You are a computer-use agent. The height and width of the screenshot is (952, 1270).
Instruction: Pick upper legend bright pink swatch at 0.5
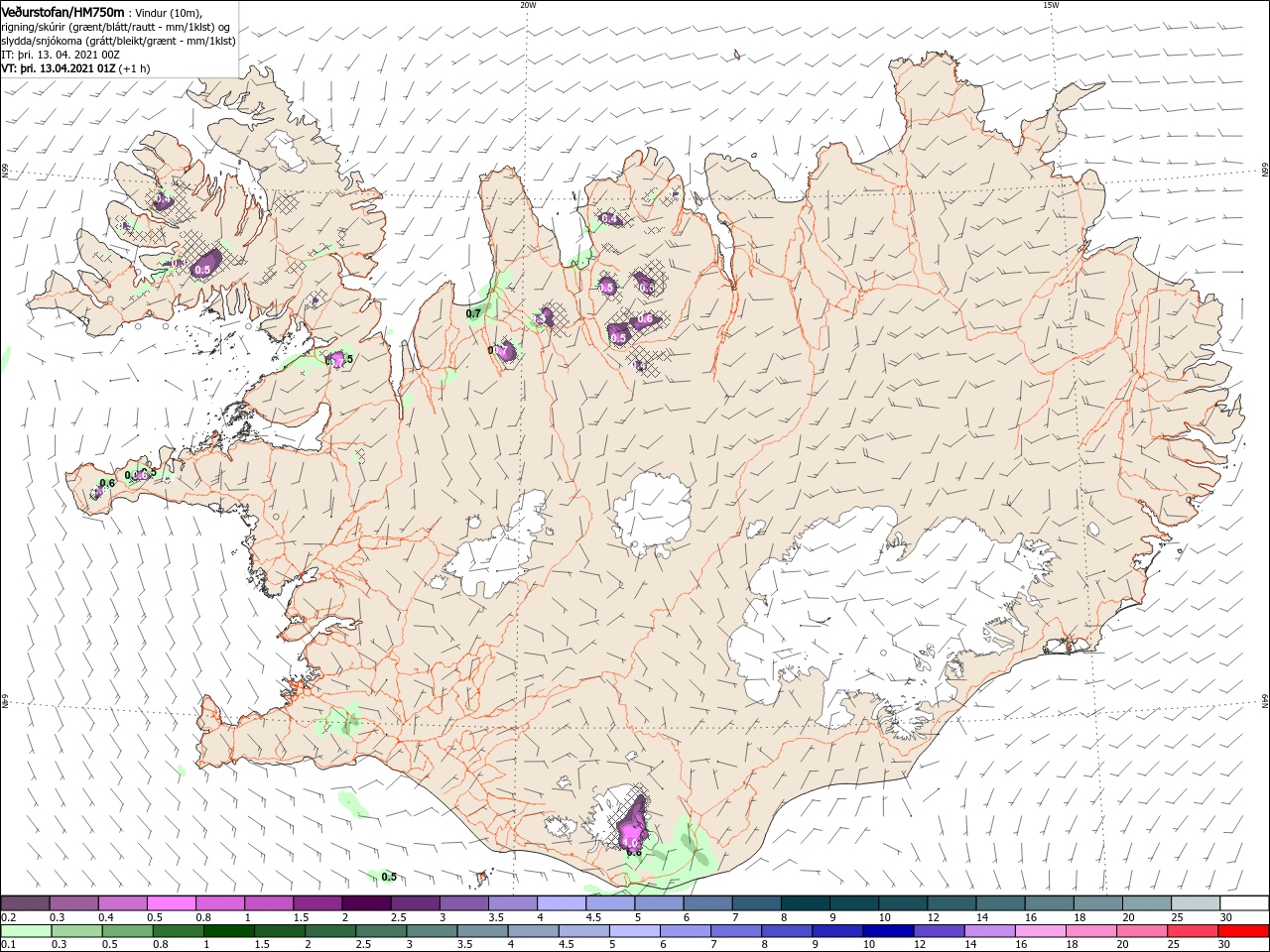tap(171, 903)
